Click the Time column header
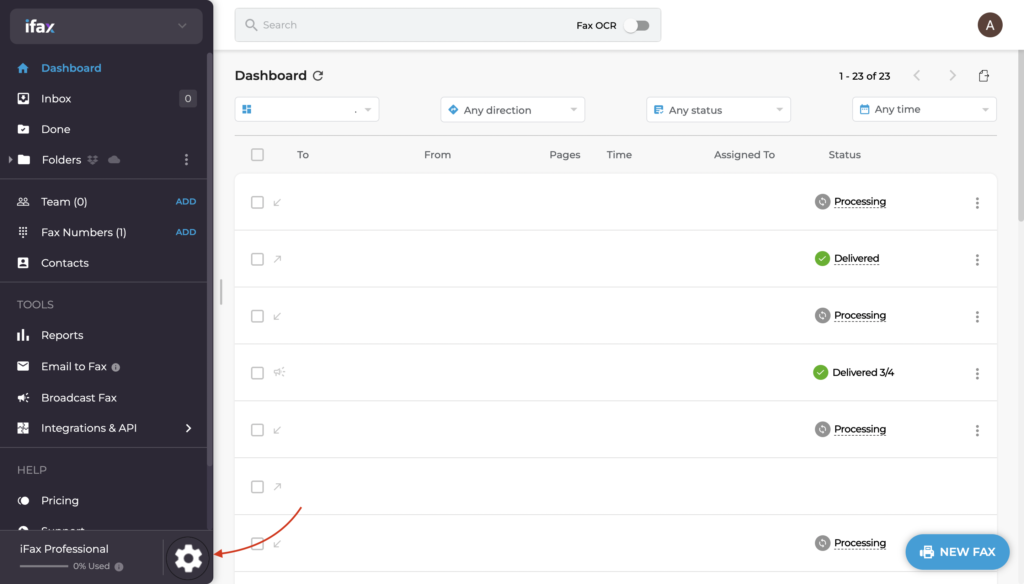 pyautogui.click(x=618, y=155)
